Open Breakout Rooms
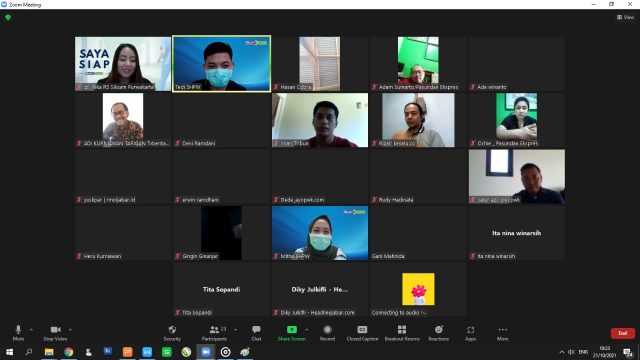Screen dimensions: 640x360 coord(402,333)
